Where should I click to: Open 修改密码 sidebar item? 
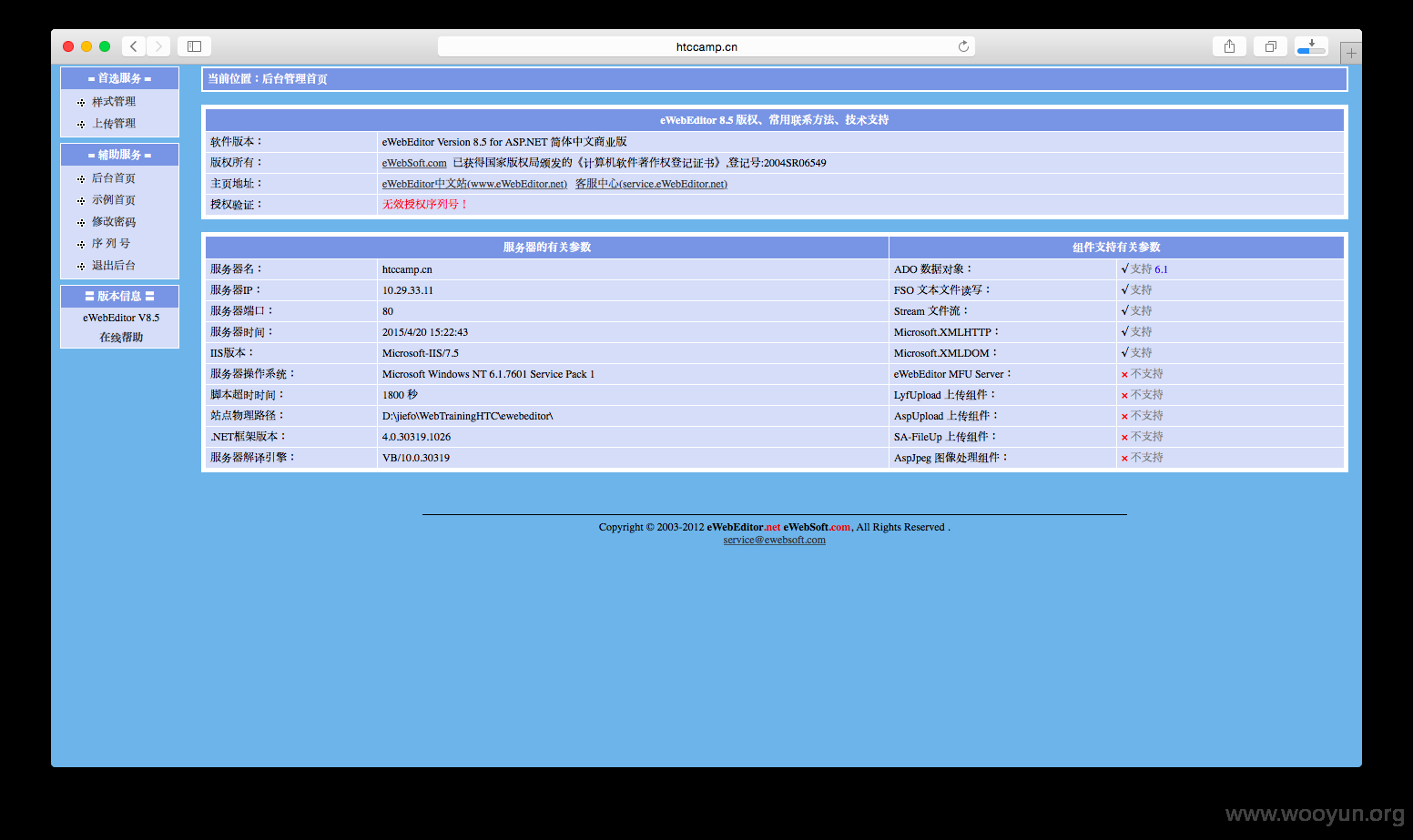114,222
